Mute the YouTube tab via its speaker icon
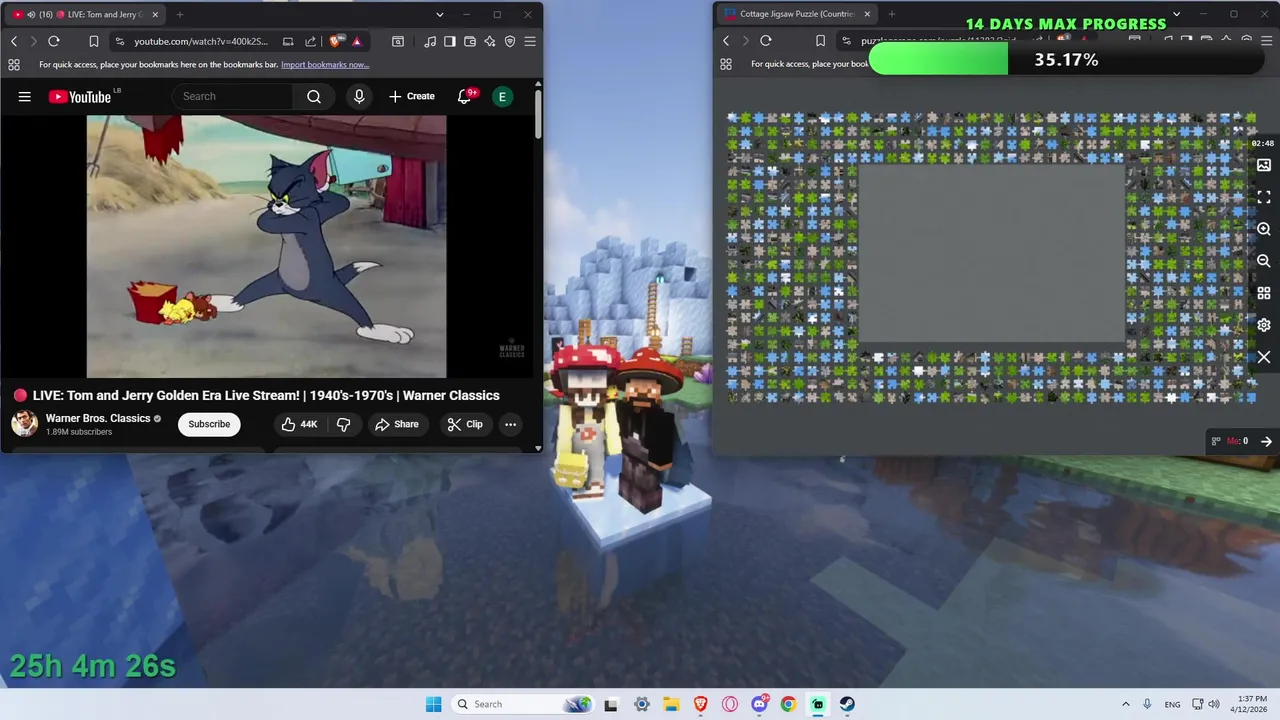 click(x=32, y=14)
